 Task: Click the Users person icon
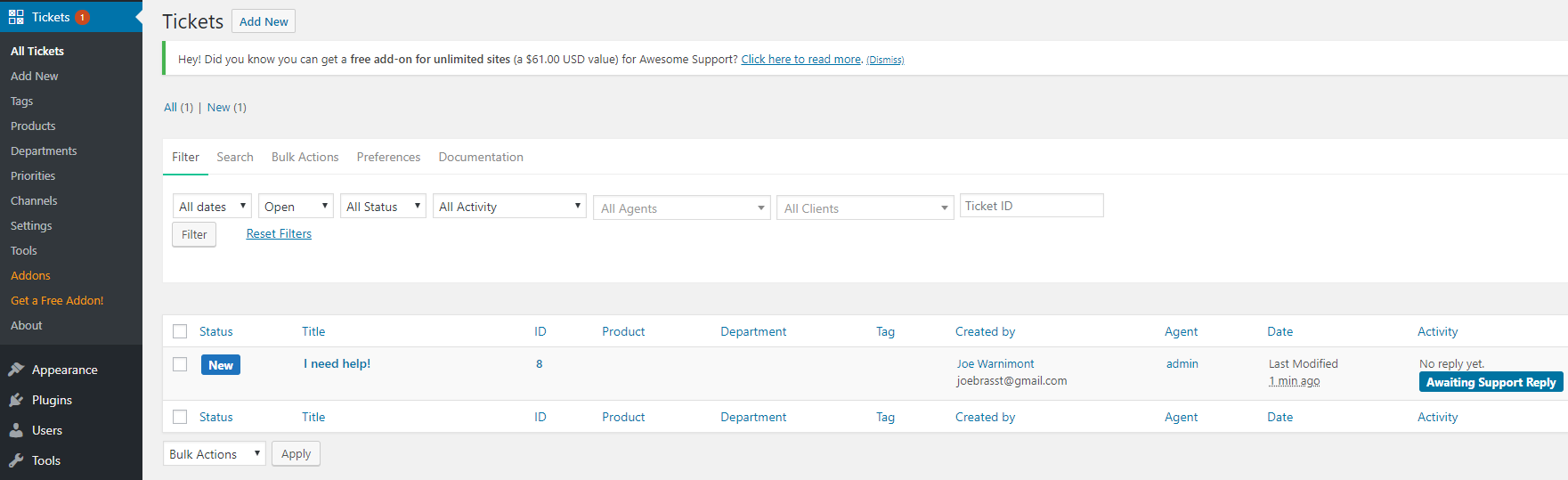click(16, 430)
